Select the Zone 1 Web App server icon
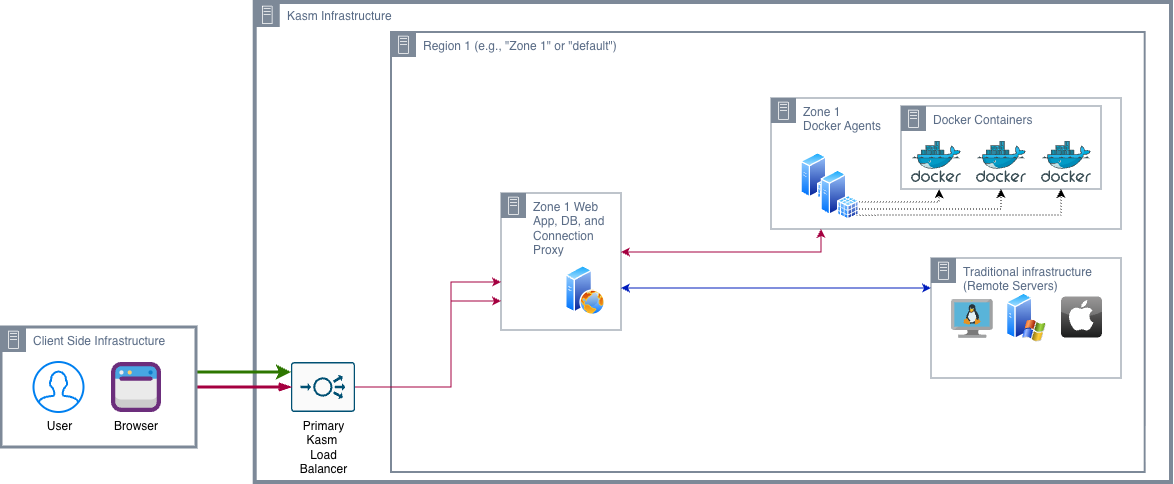This screenshot has height=484, width=1174. pyautogui.click(x=585, y=291)
